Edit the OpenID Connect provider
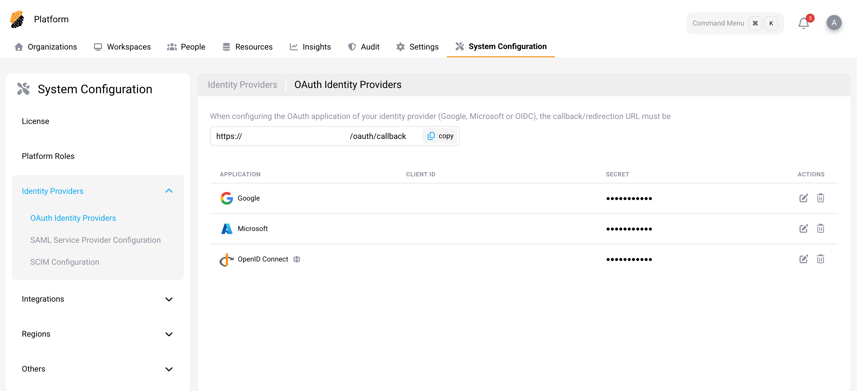The image size is (857, 391). 803,259
